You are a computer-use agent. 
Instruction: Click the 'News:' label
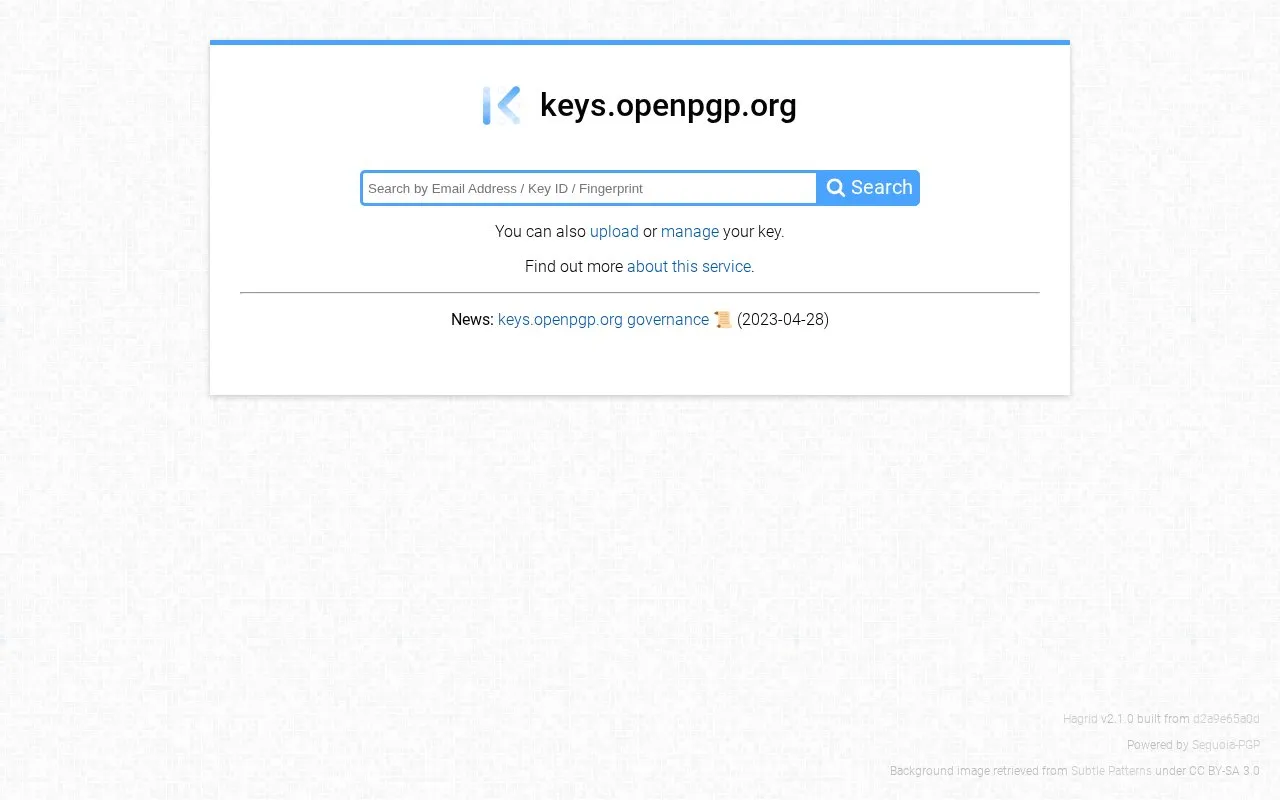click(x=472, y=320)
